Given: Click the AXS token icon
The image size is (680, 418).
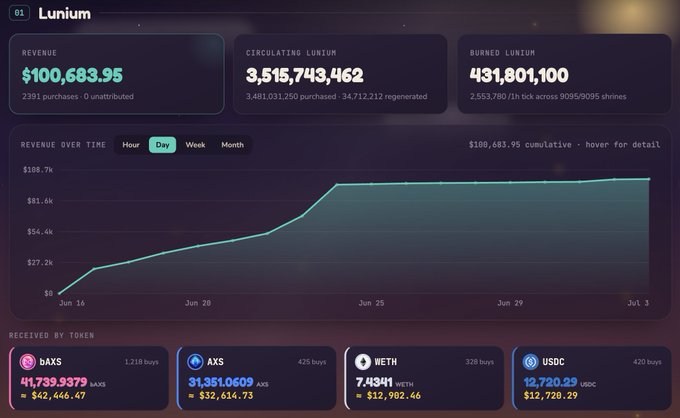Looking at the screenshot, I should [195, 361].
